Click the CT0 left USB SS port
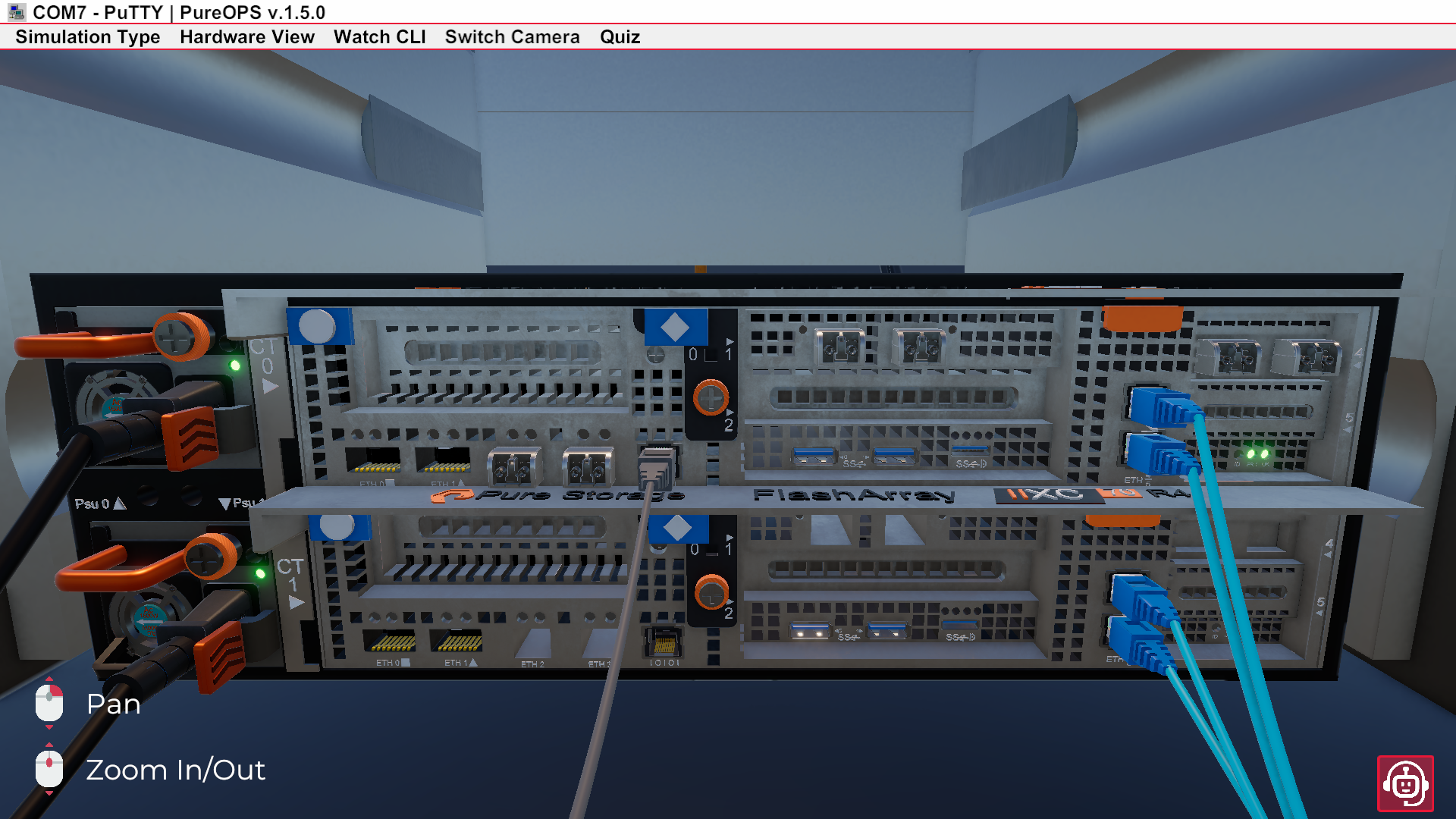The width and height of the screenshot is (1456, 819). pyautogui.click(x=814, y=457)
